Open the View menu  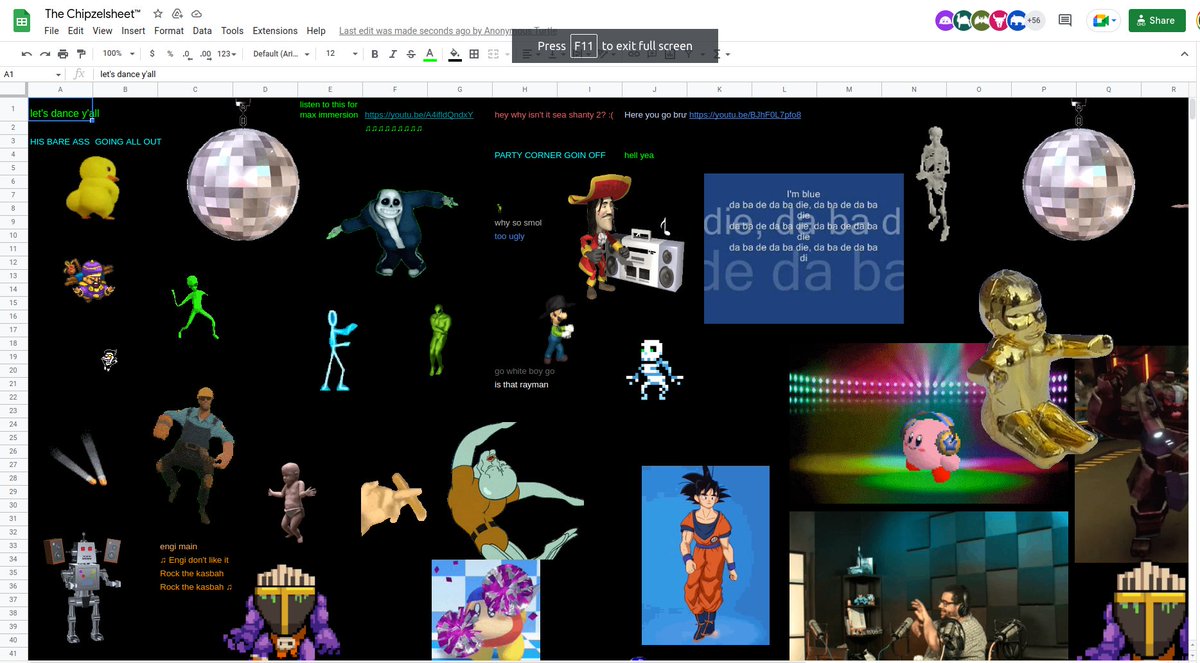[102, 31]
